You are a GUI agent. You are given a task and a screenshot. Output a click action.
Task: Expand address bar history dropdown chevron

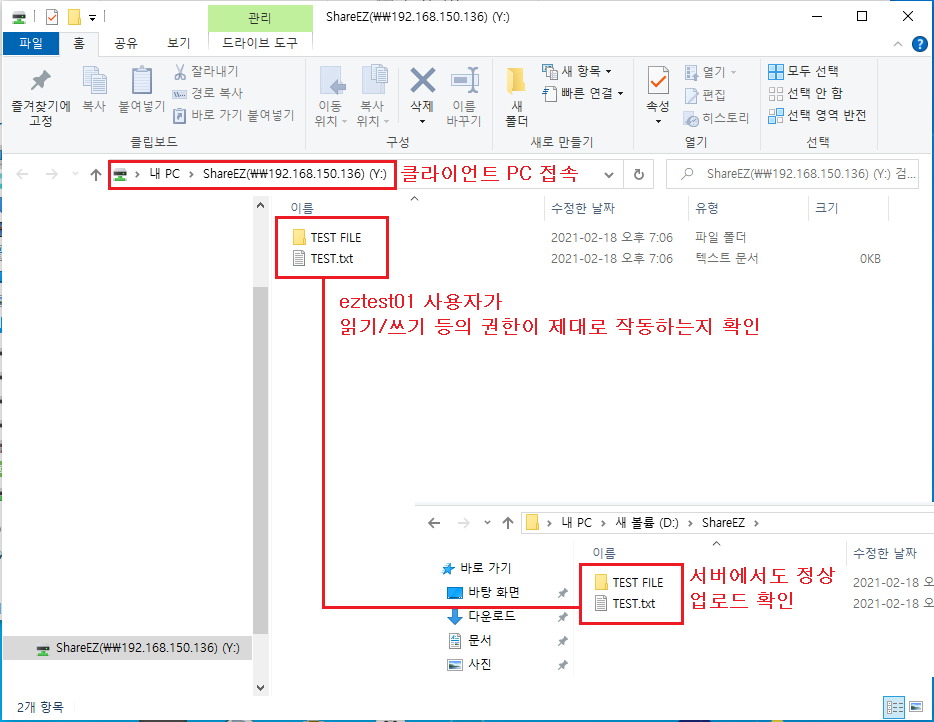pos(609,175)
